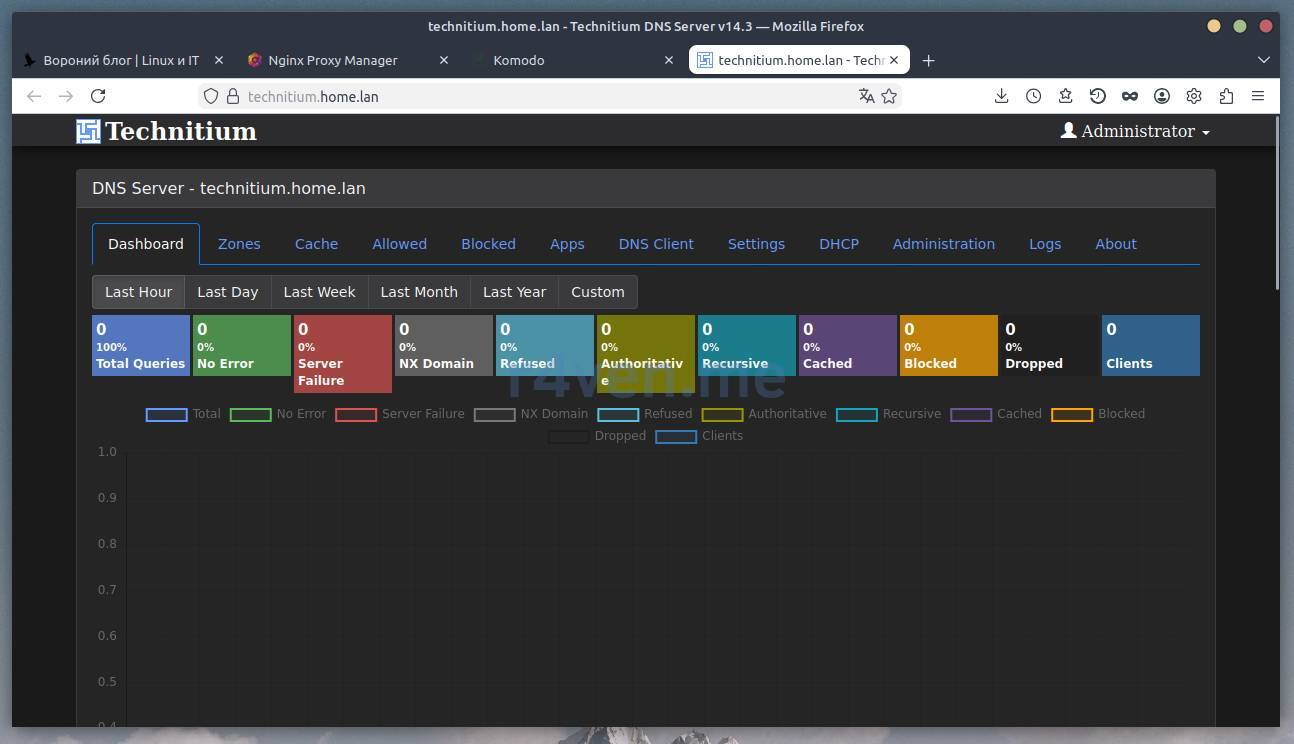Switch to the Zones tab
The height and width of the screenshot is (744, 1294).
pos(239,244)
